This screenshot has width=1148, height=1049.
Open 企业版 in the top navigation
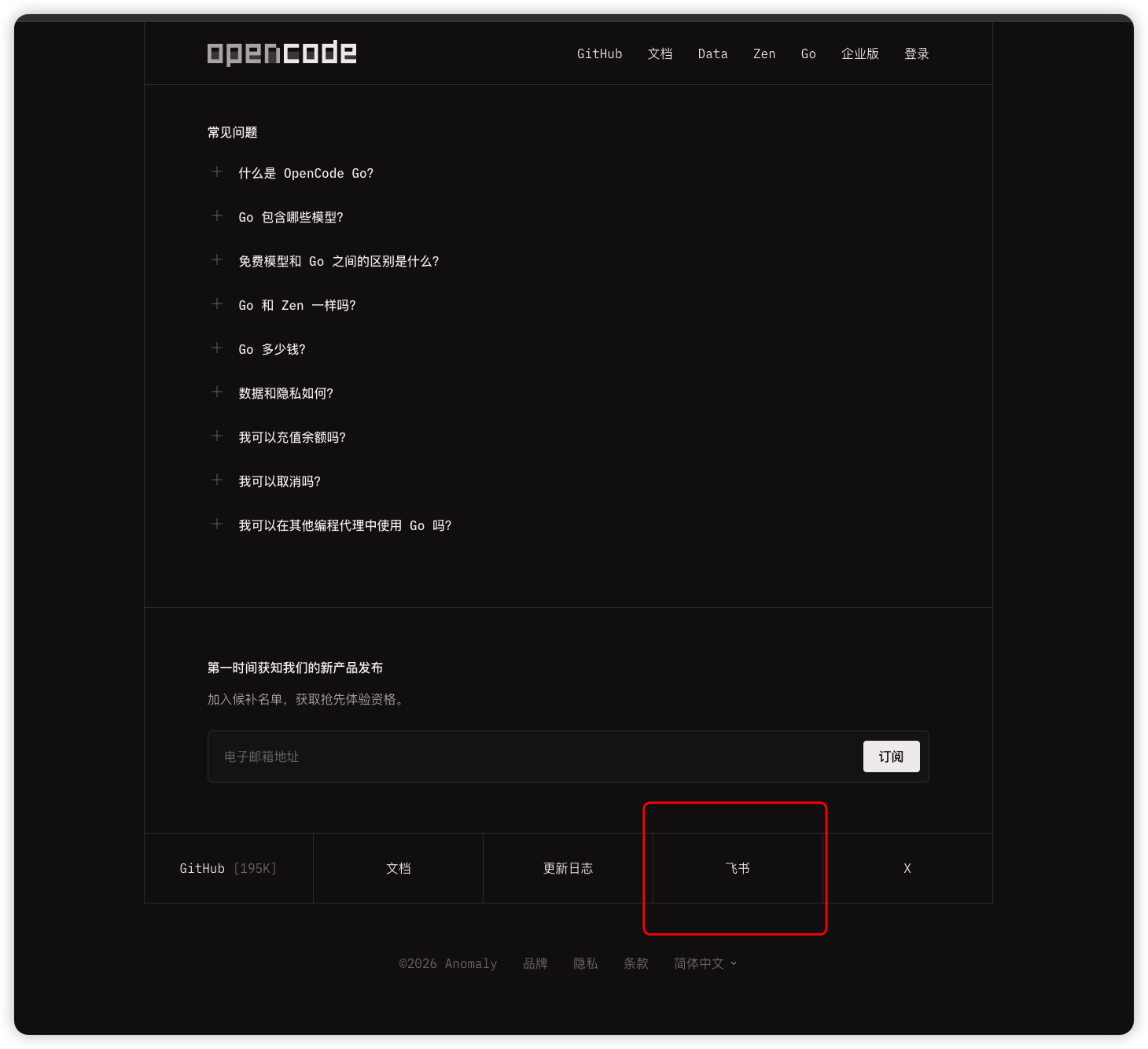[859, 53]
